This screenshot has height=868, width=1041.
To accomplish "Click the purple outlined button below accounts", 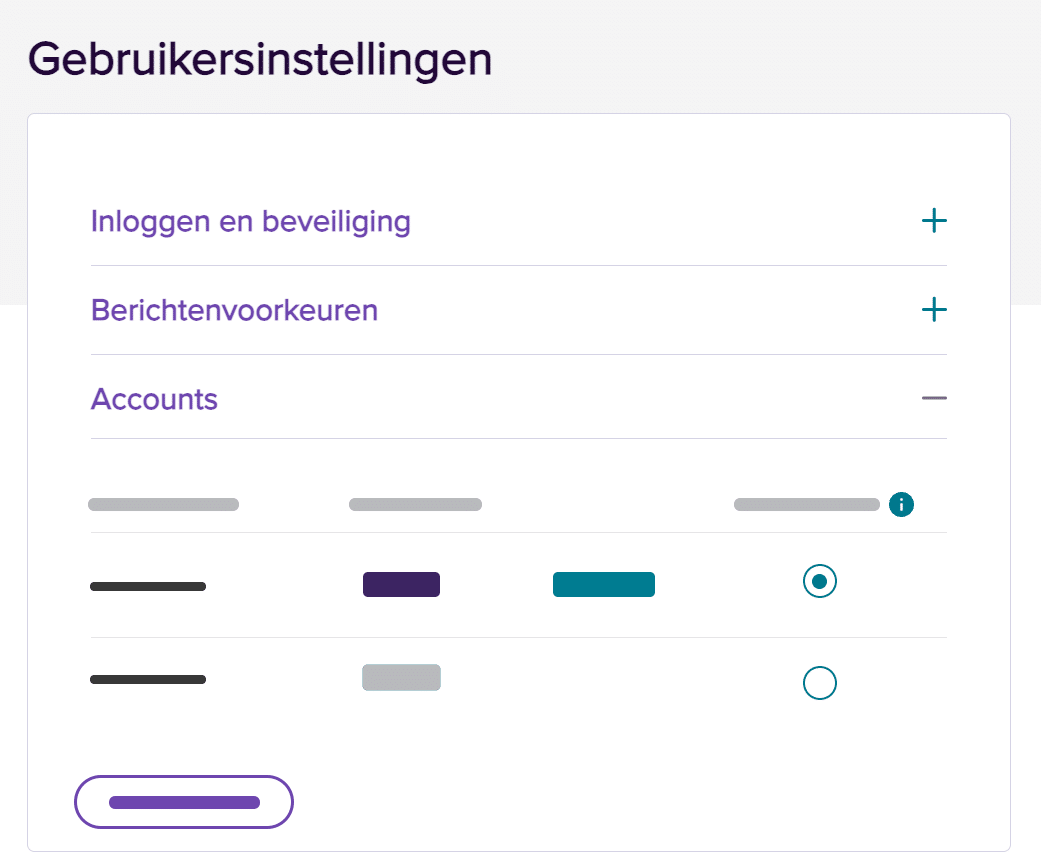I will [184, 802].
